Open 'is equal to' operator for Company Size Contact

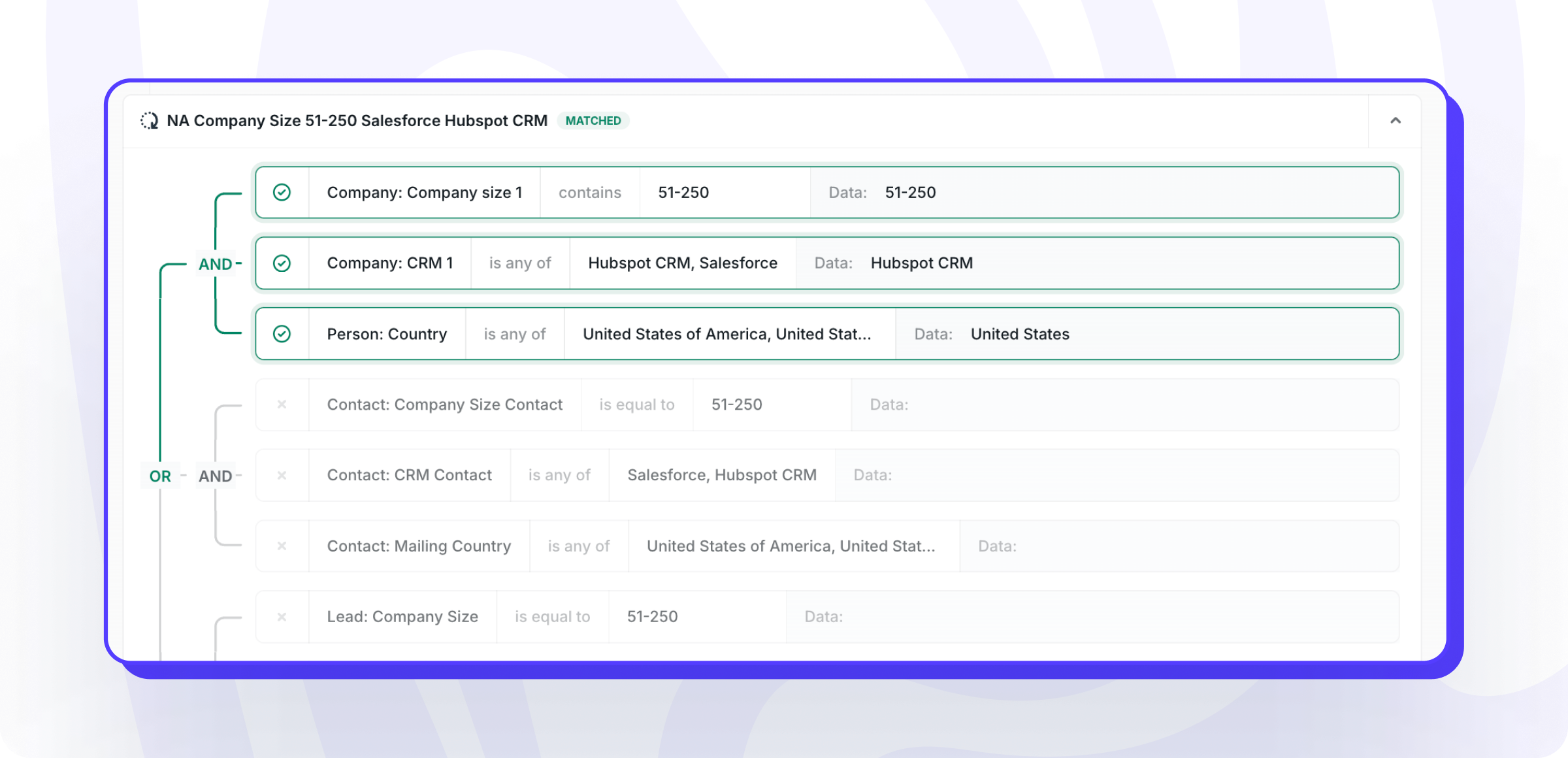(636, 404)
